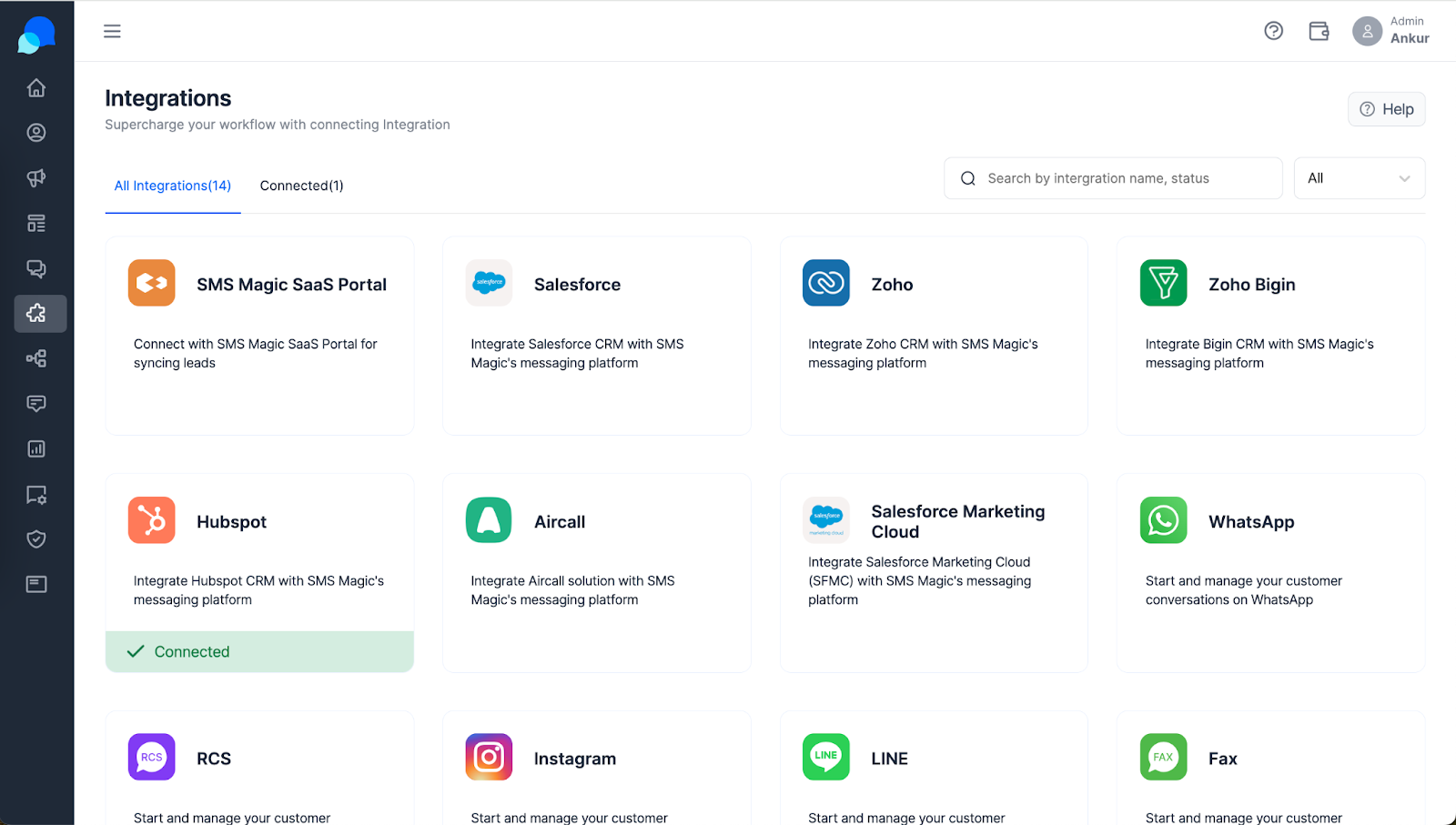Select the All Integrations(14) tab
Viewport: 1456px width, 825px height.
(x=173, y=186)
